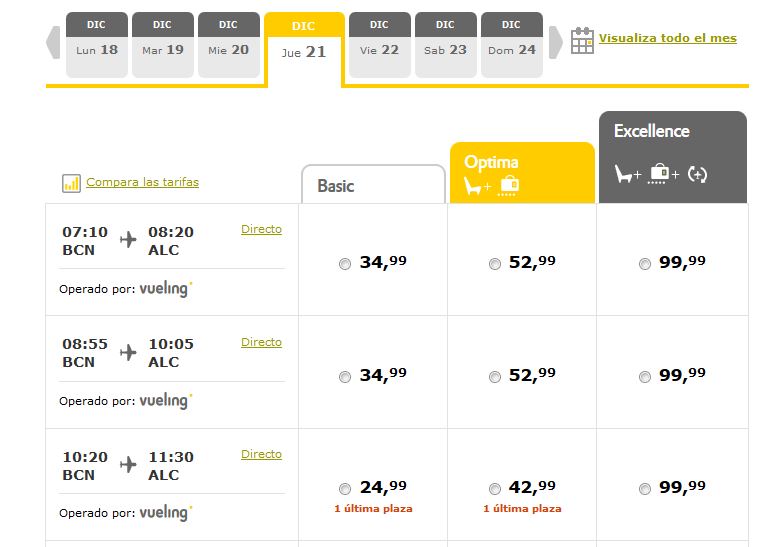Go to previous week with the left arrow
This screenshot has height=547, width=758.
coord(53,42)
